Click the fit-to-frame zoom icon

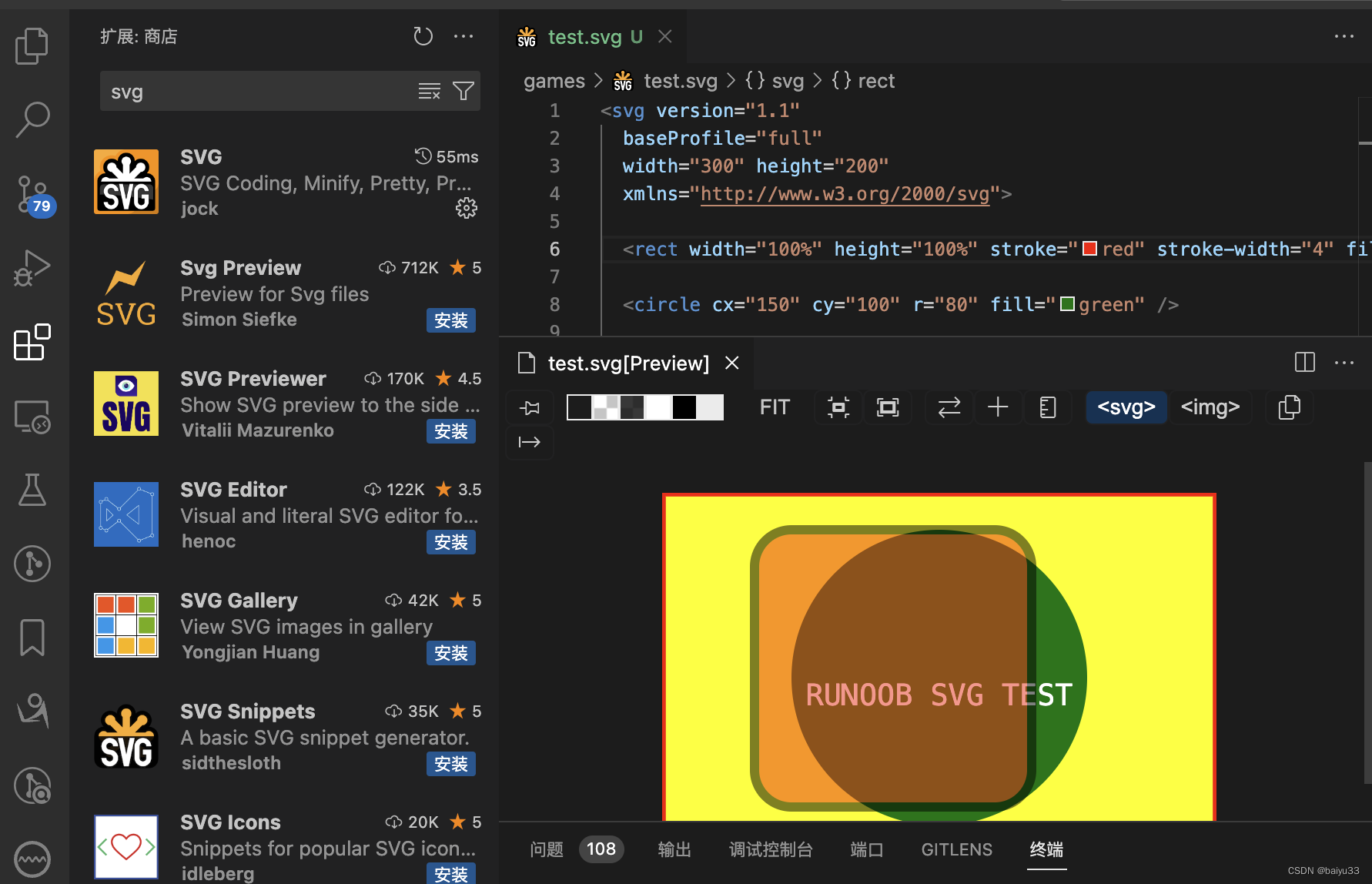[888, 407]
